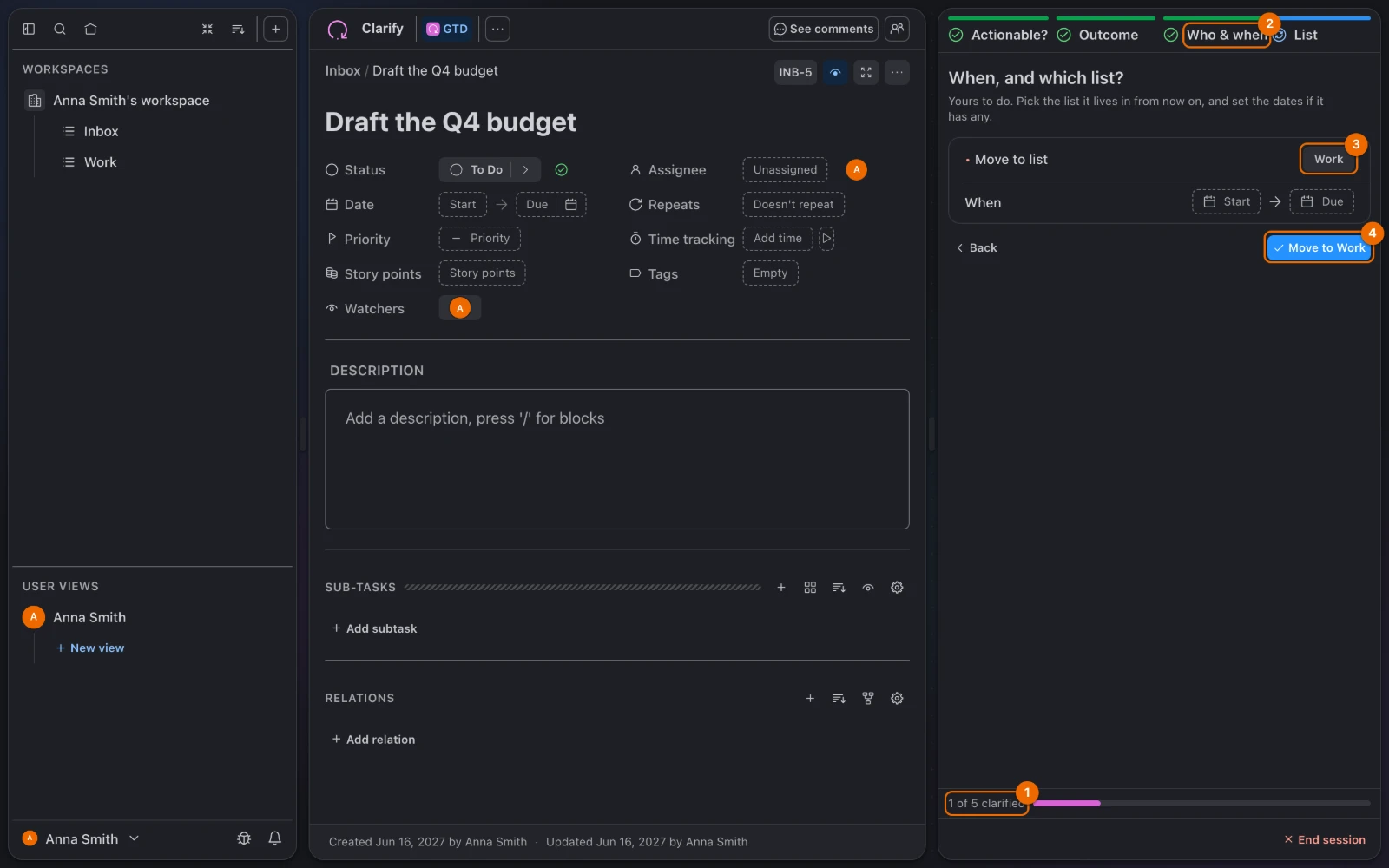1389x868 pixels.
Task: Open Doesn't repeat recurrence options
Action: [x=793, y=204]
